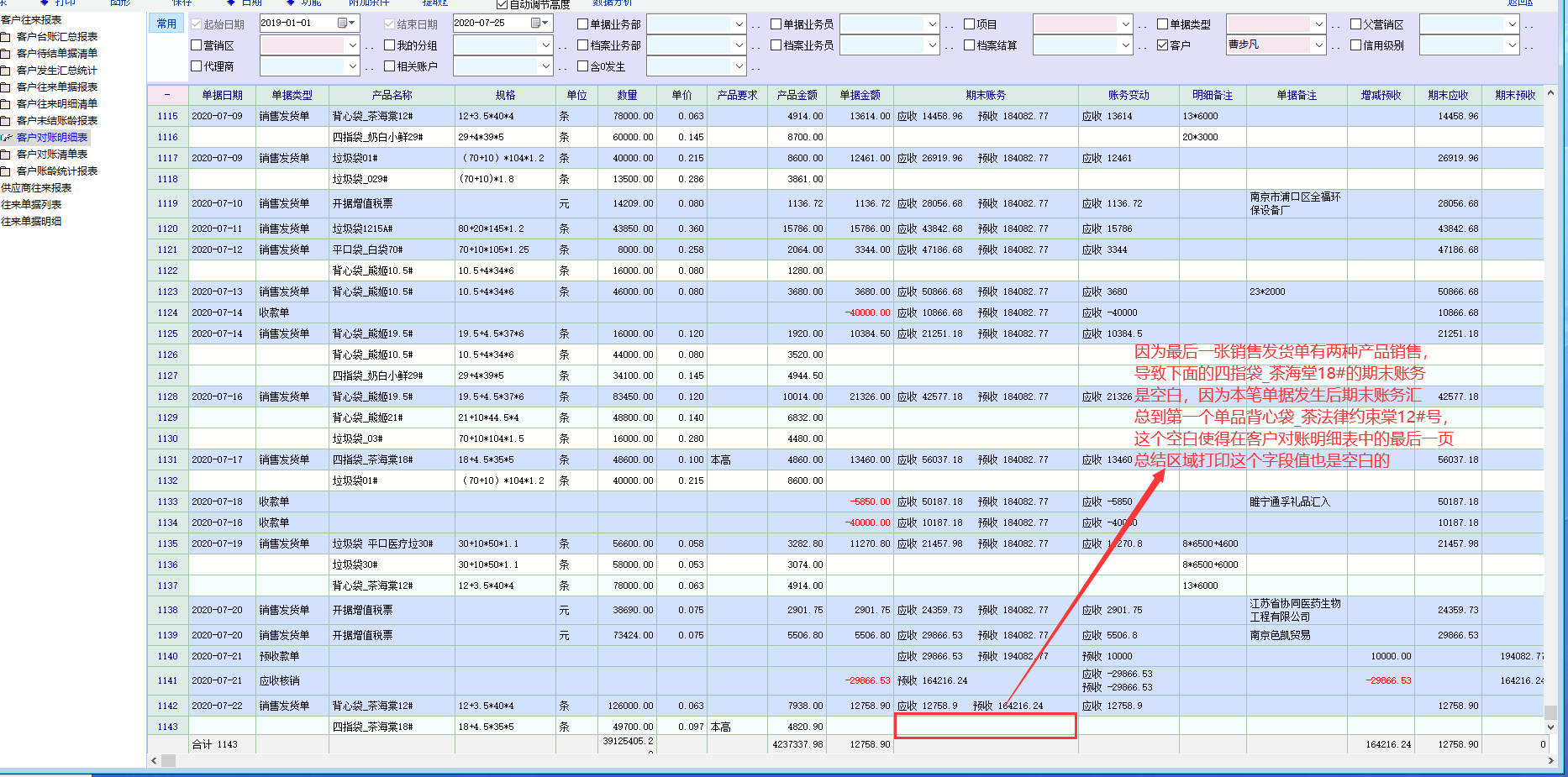1568x777 pixels.
Task: Open the 单据类型 filter dropdown
Action: (x=1318, y=24)
